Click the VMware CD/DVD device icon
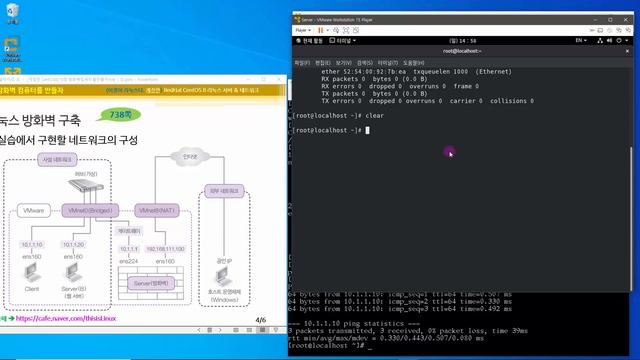This screenshot has height=360, width=640. (x=610, y=30)
